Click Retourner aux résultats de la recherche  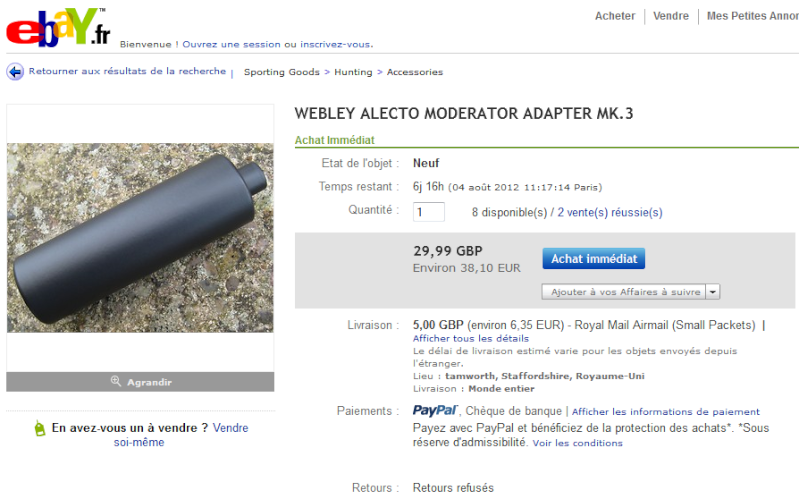pyautogui.click(x=127, y=71)
